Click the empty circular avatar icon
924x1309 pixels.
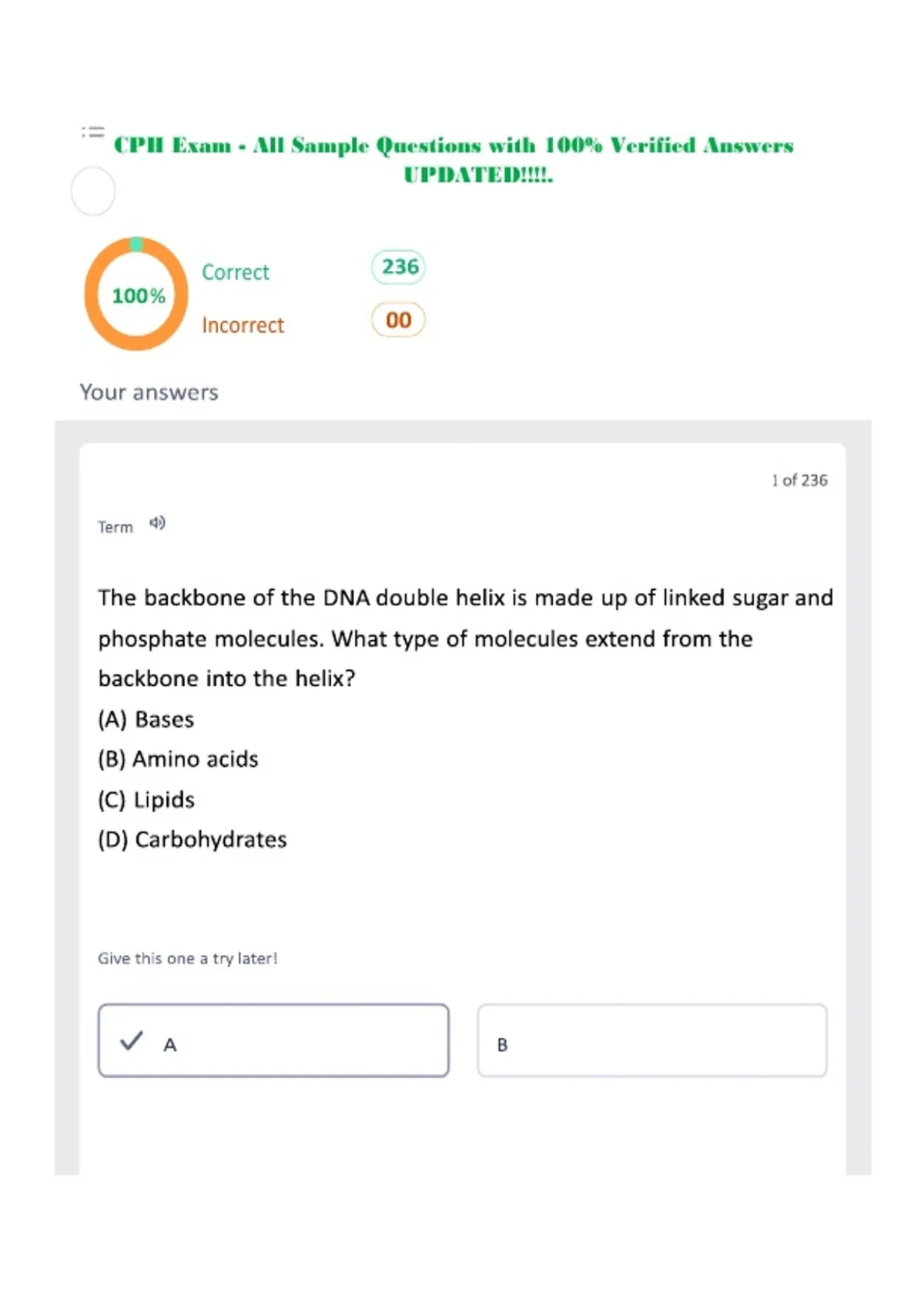point(93,191)
